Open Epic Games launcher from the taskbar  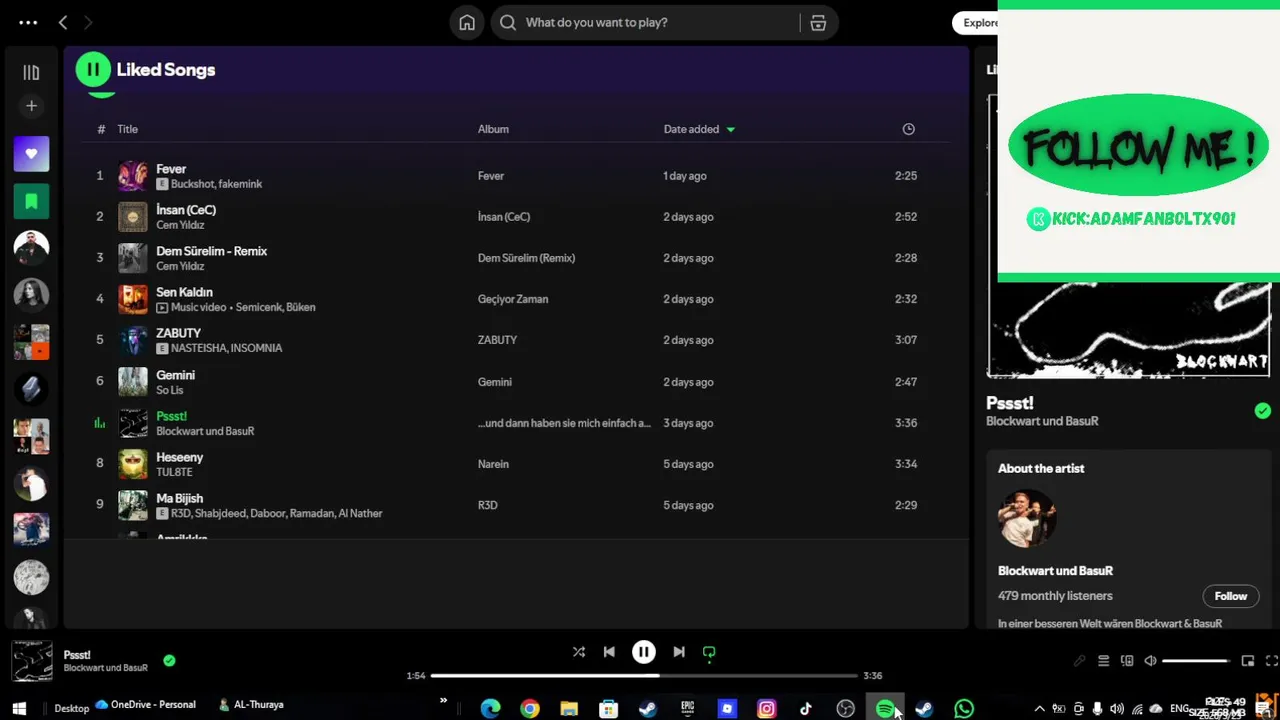[688, 709]
